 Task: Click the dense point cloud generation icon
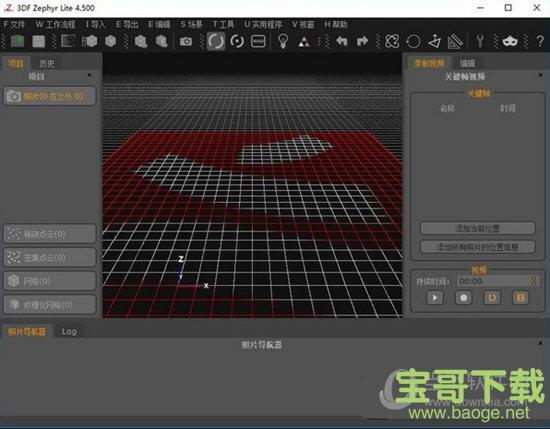pyautogui.click(x=89, y=41)
